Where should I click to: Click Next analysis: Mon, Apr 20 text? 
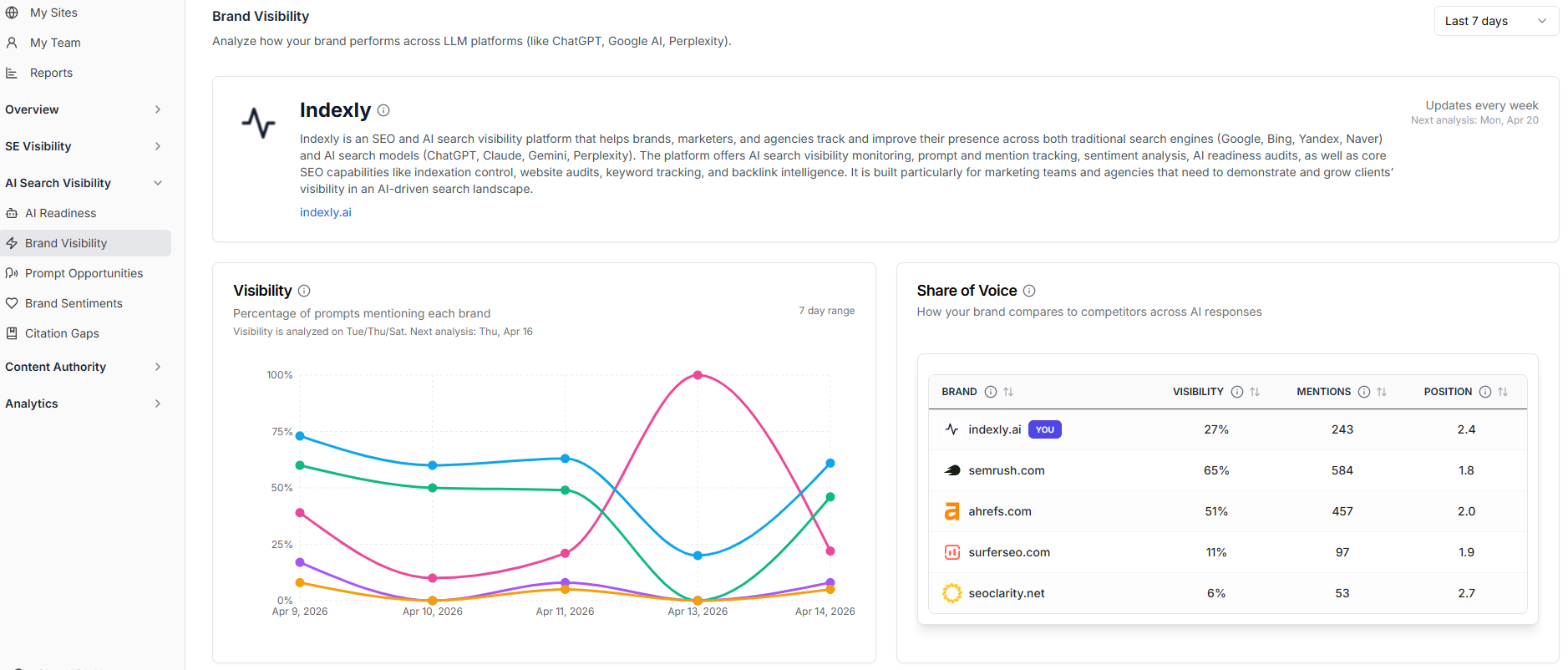(x=1474, y=120)
